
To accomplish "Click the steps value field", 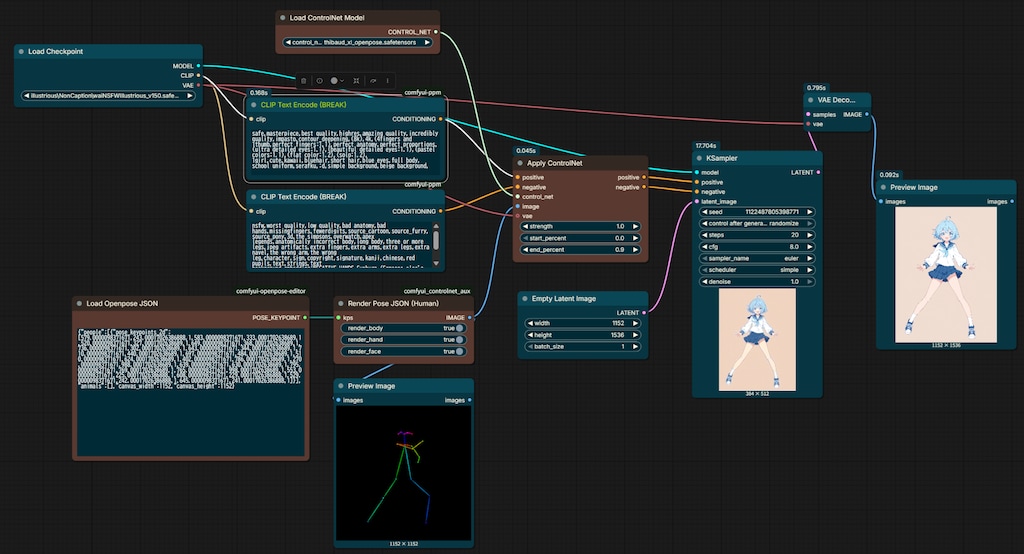I will pyautogui.click(x=757, y=235).
